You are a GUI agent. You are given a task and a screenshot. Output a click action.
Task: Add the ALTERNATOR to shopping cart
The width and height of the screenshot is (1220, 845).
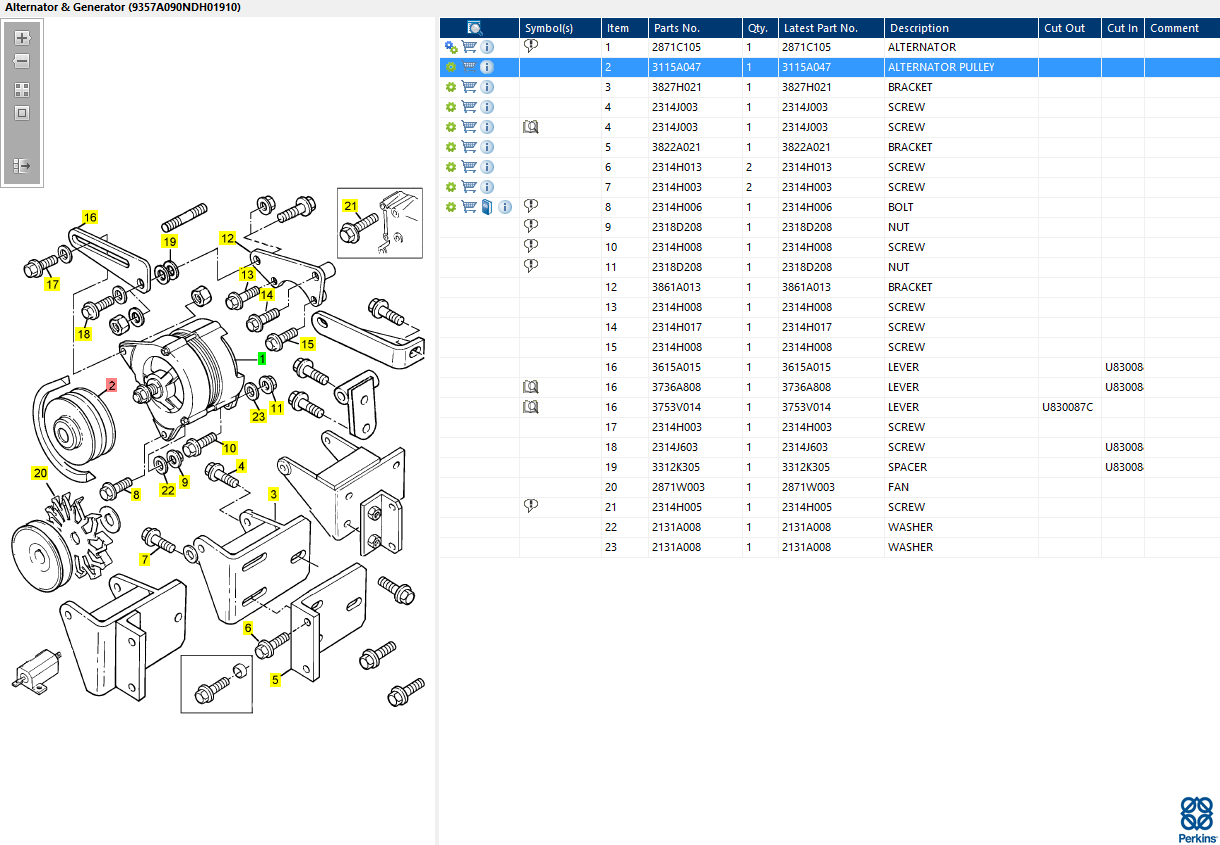[x=469, y=47]
